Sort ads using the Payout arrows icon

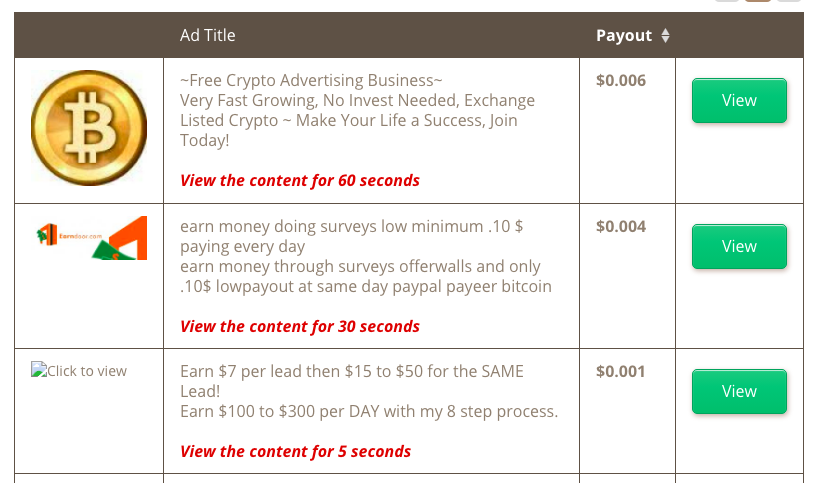pyautogui.click(x=666, y=35)
